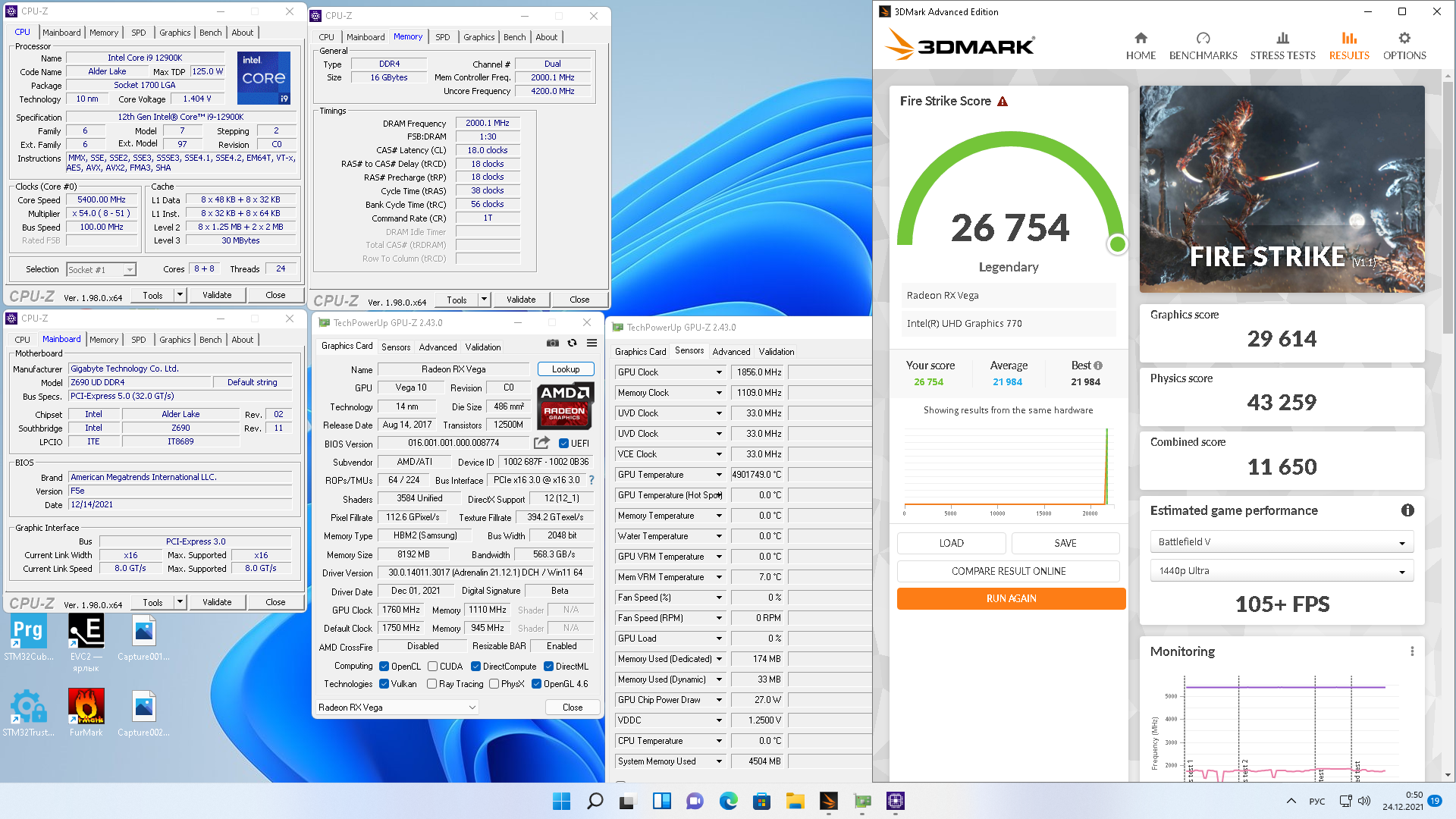Image resolution: width=1456 pixels, height=819 pixels.
Task: Open STM32CubeProgrammer desktop shortcut
Action: click(28, 638)
